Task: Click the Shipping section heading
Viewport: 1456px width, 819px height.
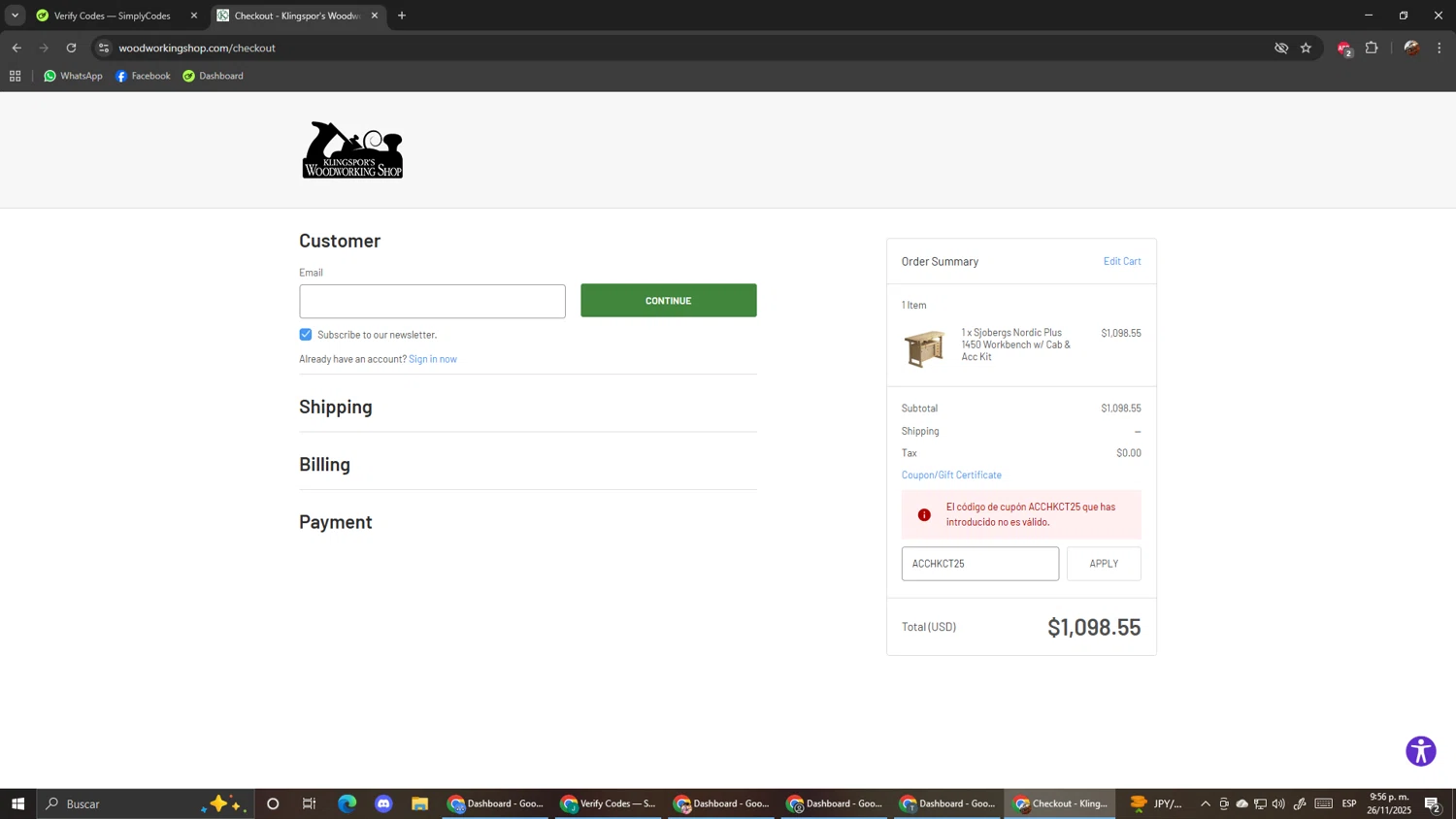Action: [336, 407]
